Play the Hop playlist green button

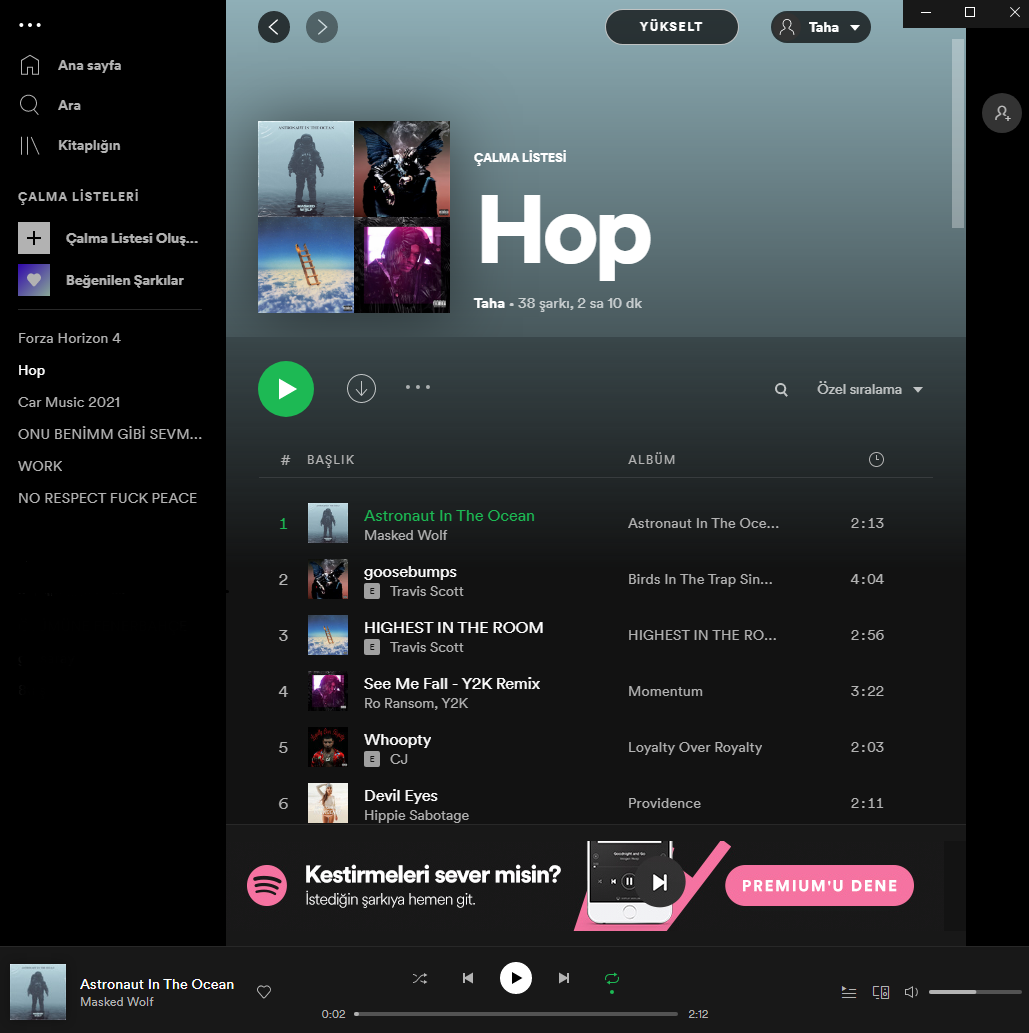tap(286, 389)
